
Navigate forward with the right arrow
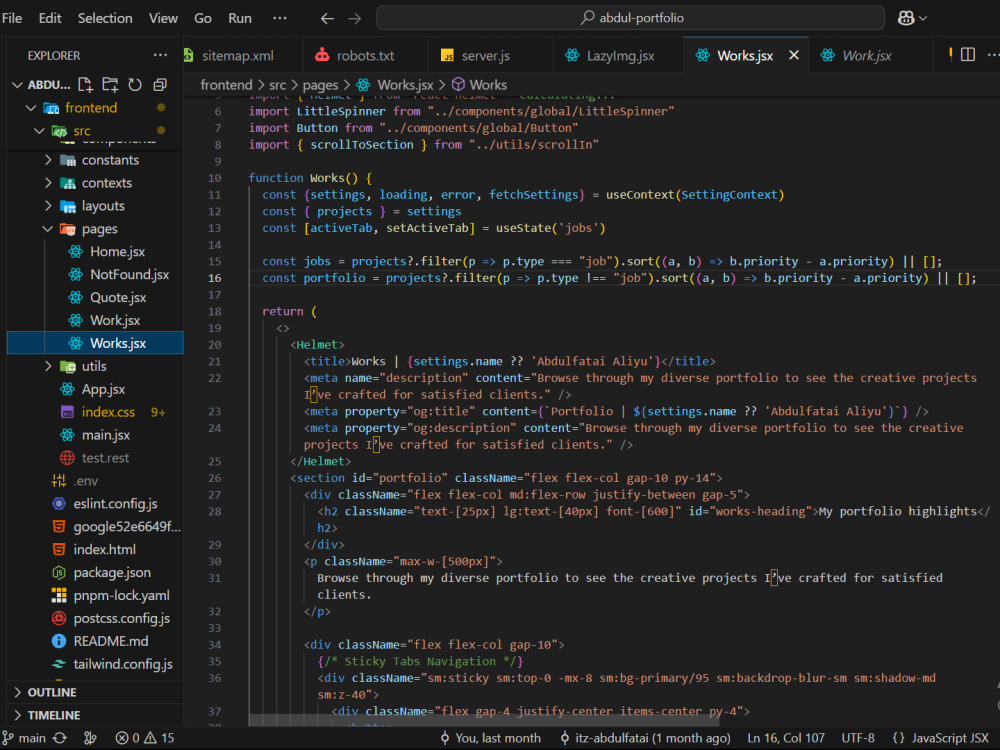coord(355,18)
